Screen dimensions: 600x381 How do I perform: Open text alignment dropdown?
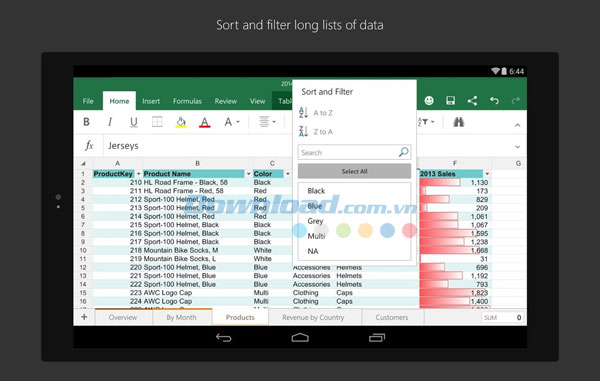click(267, 122)
